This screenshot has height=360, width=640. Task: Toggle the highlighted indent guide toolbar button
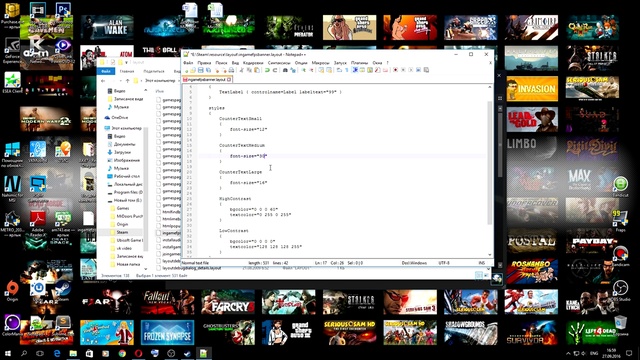click(x=355, y=70)
